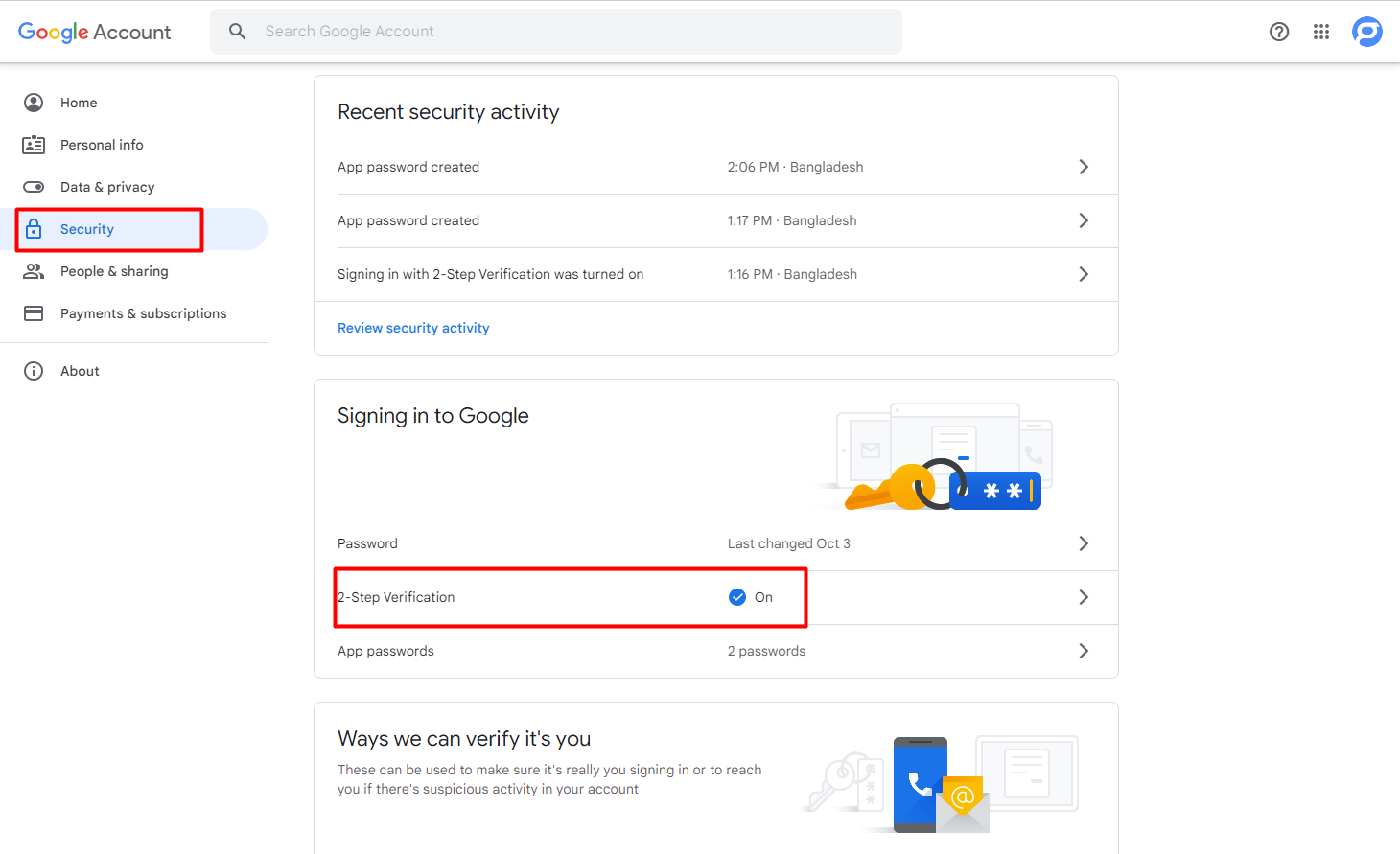Click the Google Account logo

(95, 32)
